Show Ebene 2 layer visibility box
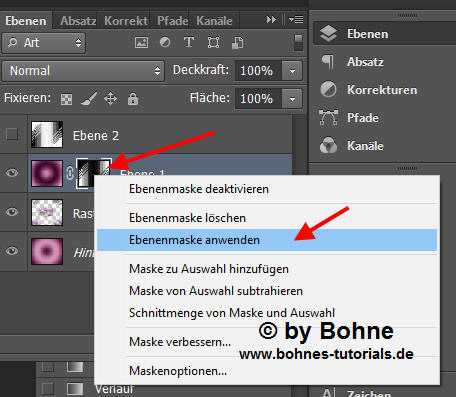 coord(12,134)
